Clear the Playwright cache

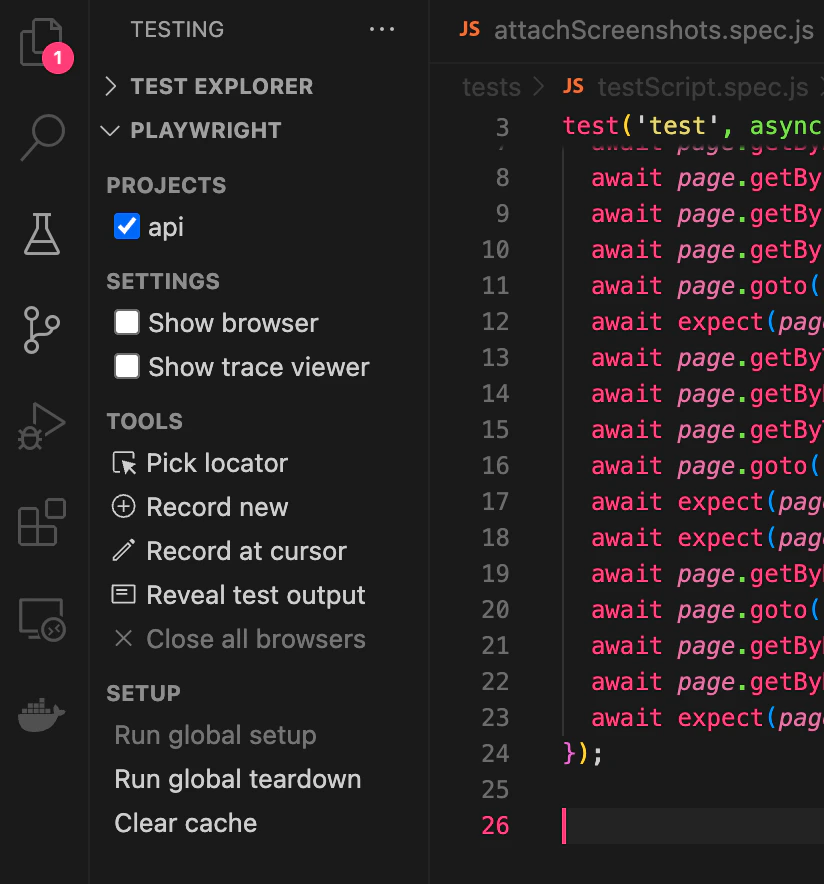[185, 823]
